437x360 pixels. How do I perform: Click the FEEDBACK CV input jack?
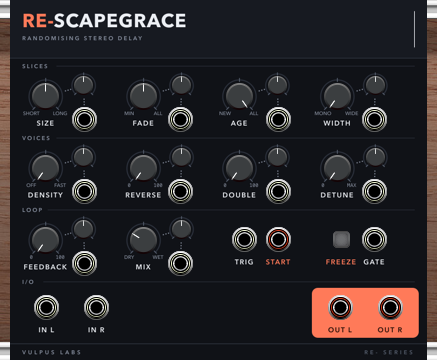click(x=84, y=263)
